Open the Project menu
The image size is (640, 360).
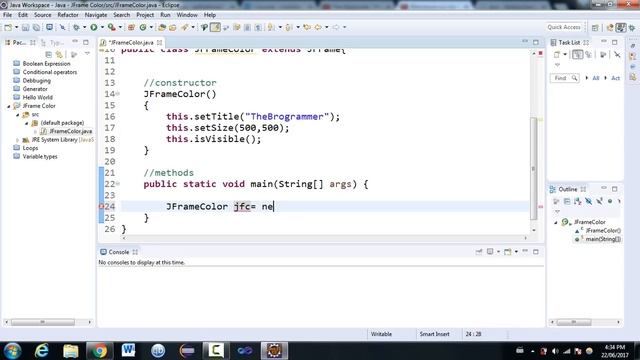[145, 15]
